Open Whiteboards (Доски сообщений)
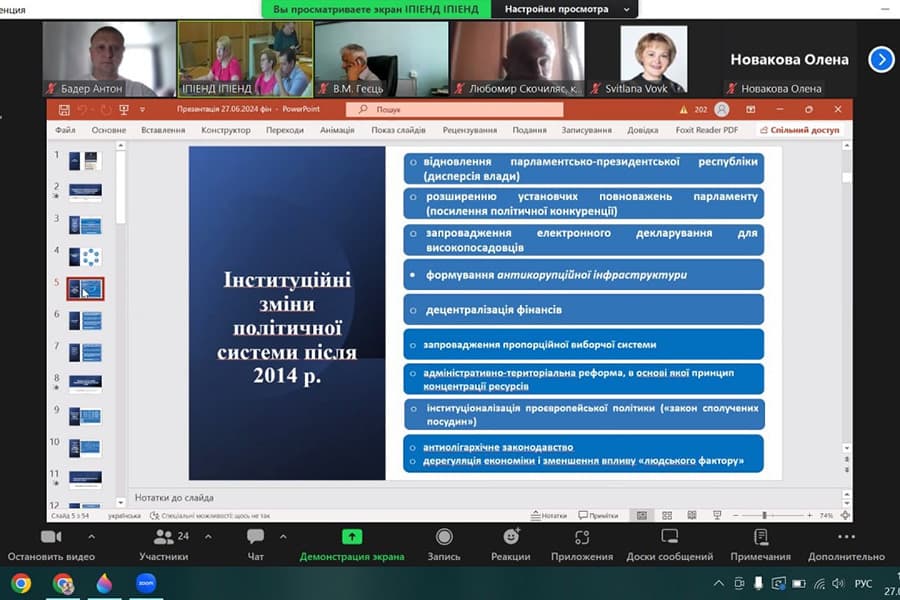 click(670, 543)
